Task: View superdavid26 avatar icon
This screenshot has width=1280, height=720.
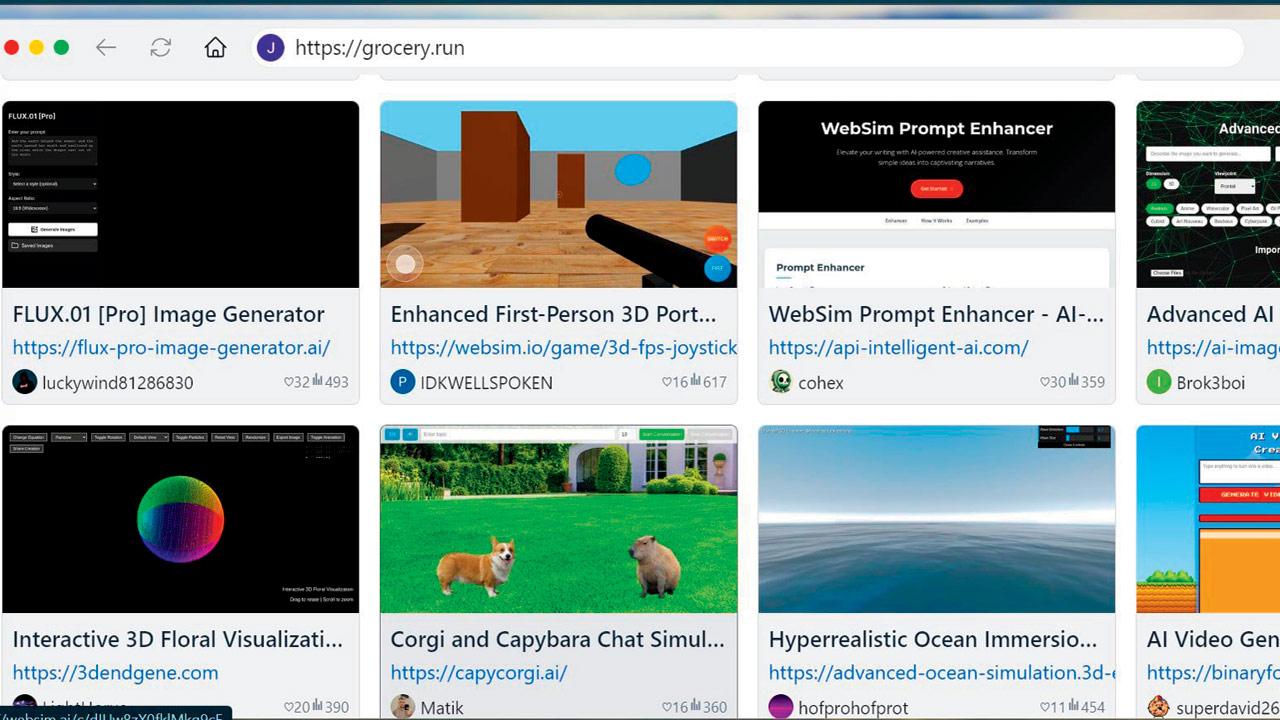Action: tap(1159, 707)
